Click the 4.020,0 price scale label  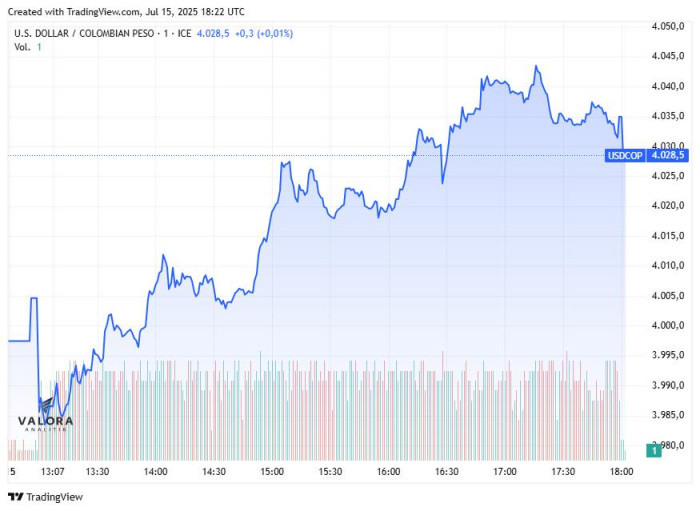pyautogui.click(x=666, y=206)
